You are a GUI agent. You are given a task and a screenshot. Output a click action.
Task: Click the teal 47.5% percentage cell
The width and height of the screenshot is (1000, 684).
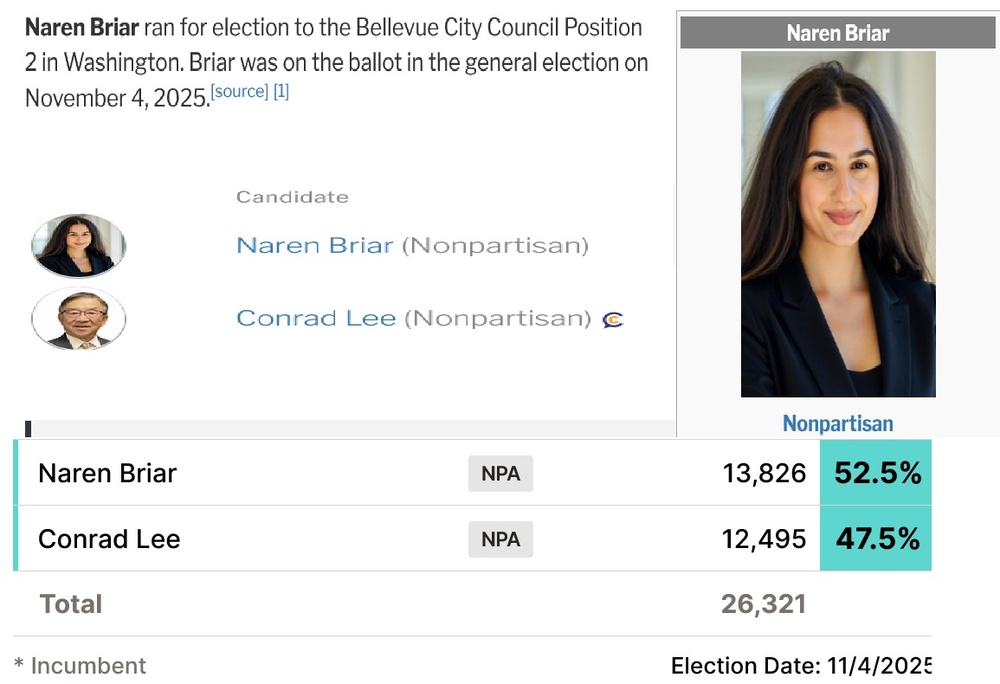(x=877, y=539)
